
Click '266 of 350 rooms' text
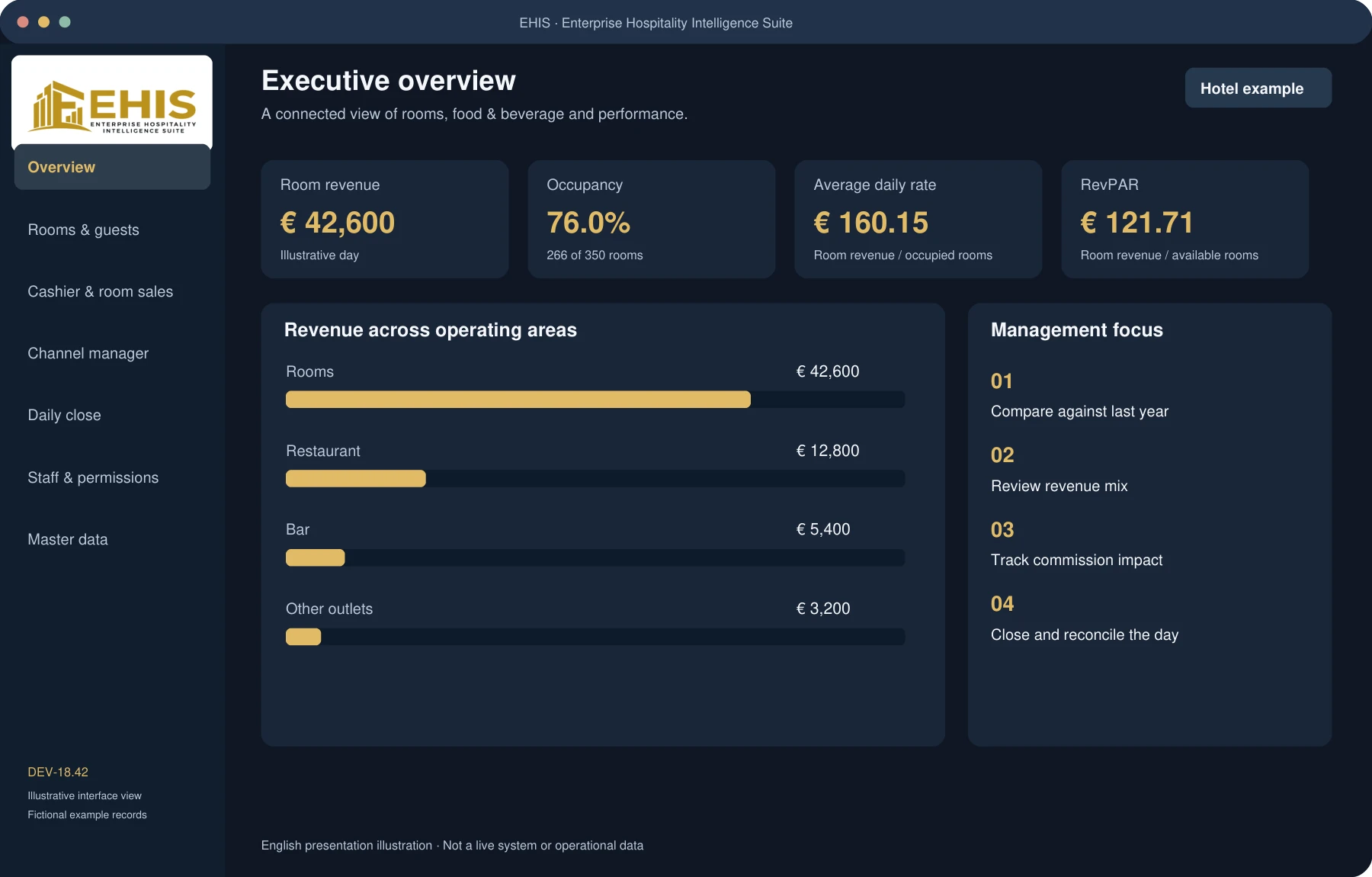coord(595,255)
